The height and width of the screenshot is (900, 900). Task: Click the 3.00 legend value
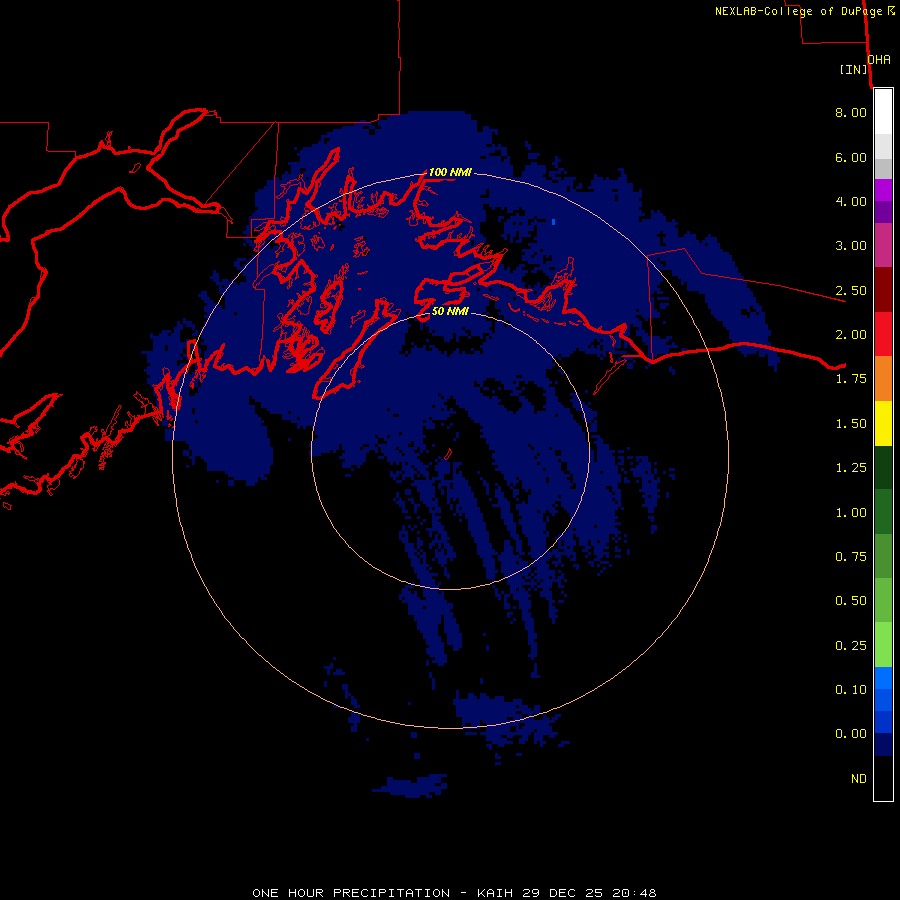pos(851,246)
